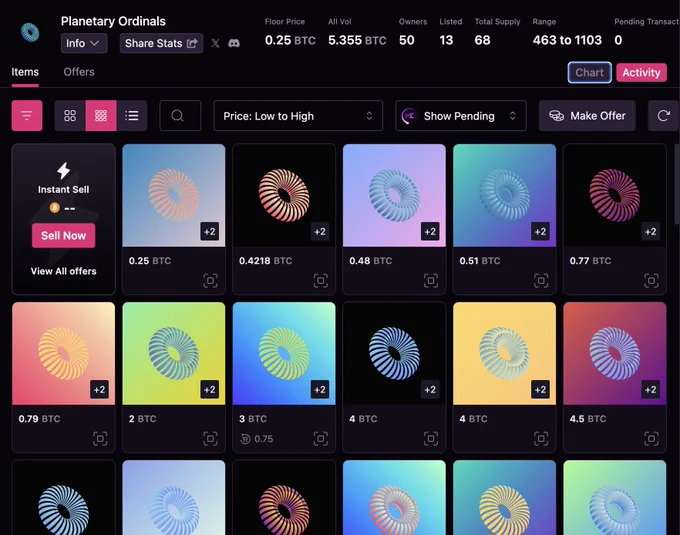This screenshot has height=535, width=680.
Task: Open the 0.25 BTC item thumbnail
Action: [x=174, y=196]
